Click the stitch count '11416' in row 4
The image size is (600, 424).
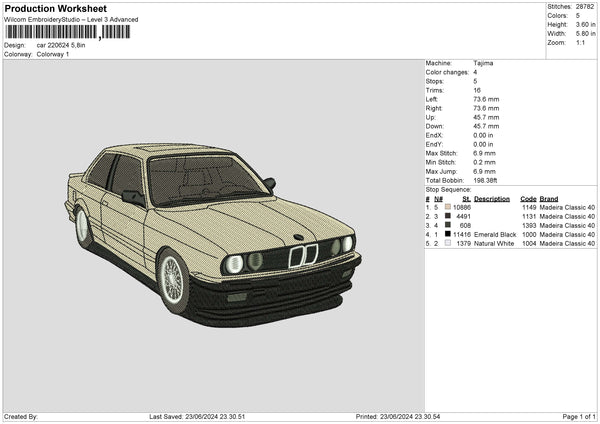[462, 234]
